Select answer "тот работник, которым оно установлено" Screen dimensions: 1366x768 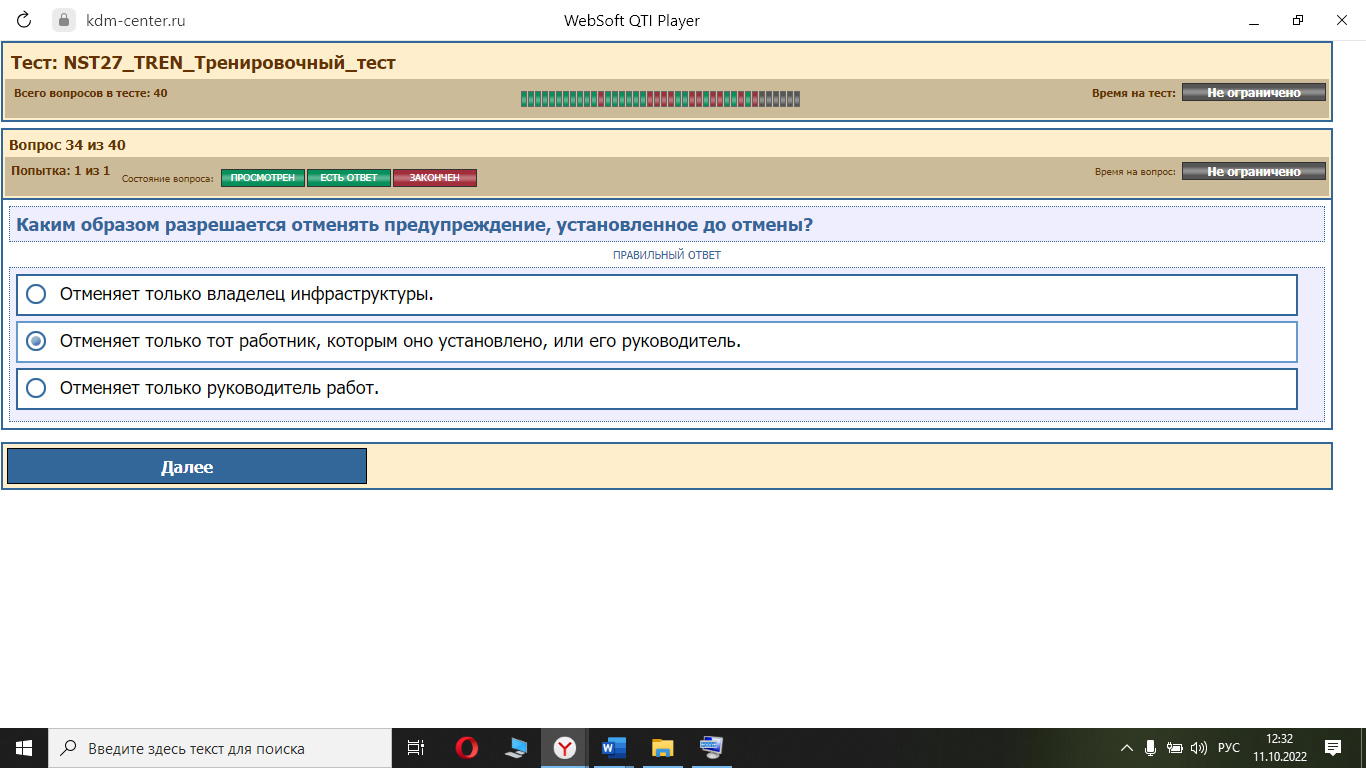coord(657,342)
